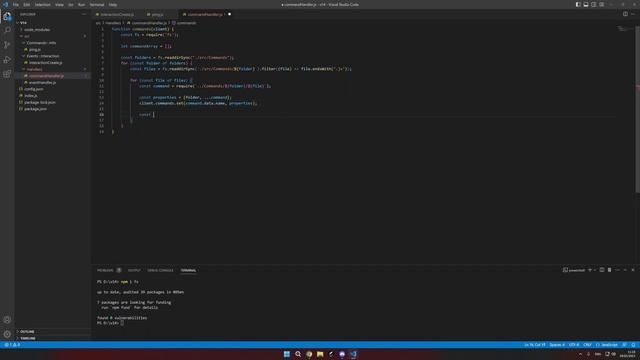Open the File menu
This screenshot has width=640, height=360.
tap(16, 4)
